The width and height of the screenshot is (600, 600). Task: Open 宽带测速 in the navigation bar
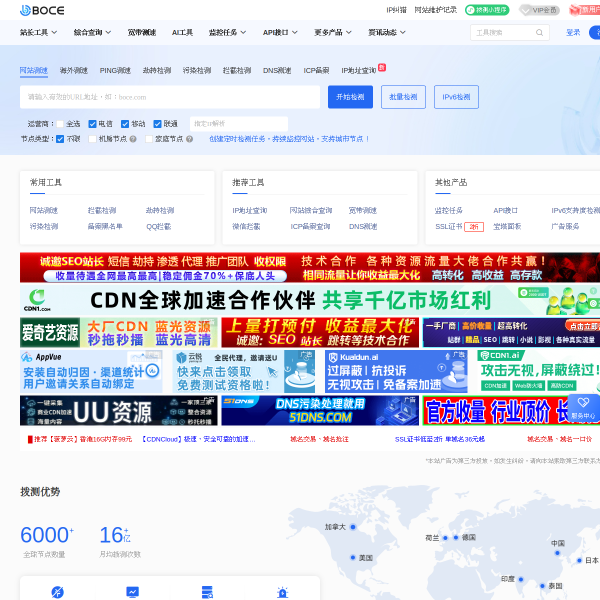[142, 33]
